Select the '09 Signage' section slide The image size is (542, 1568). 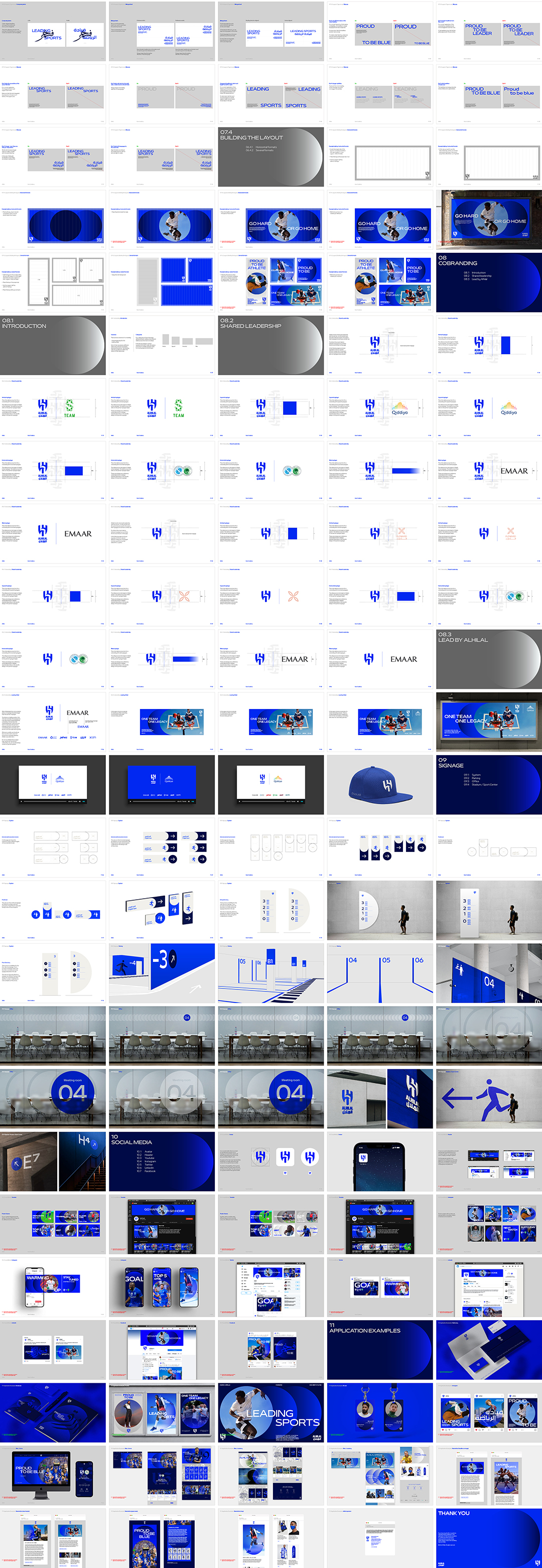pyautogui.click(x=488, y=785)
